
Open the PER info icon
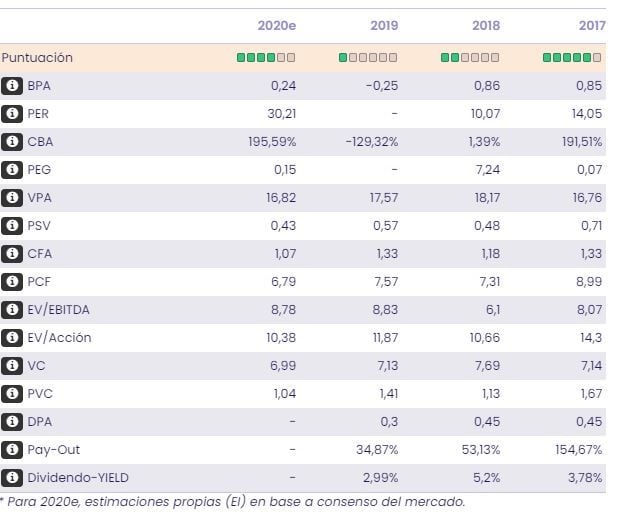pos(13,114)
